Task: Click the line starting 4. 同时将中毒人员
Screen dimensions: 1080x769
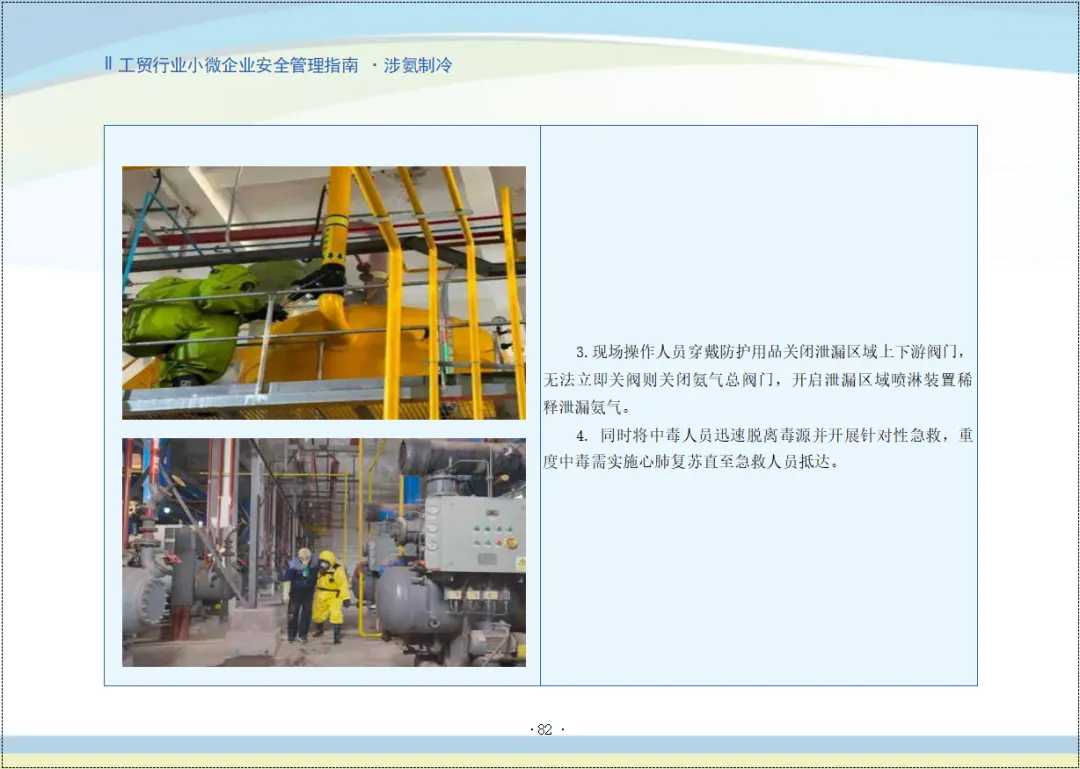Action: (x=774, y=435)
